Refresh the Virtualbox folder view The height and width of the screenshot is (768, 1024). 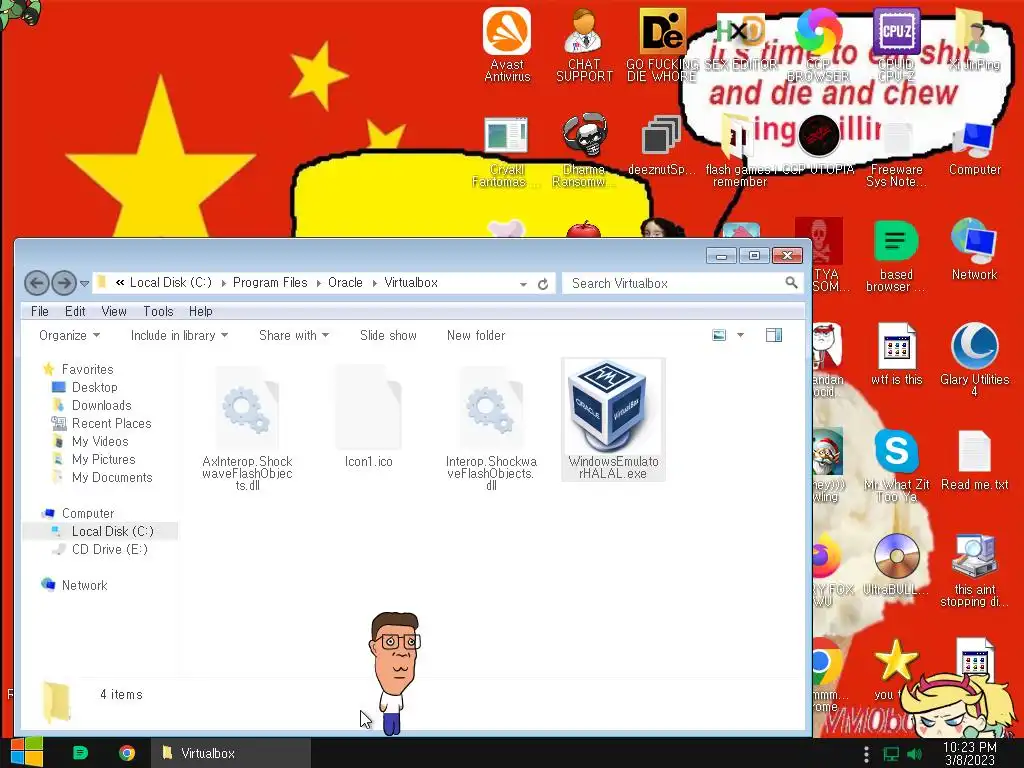coord(543,284)
